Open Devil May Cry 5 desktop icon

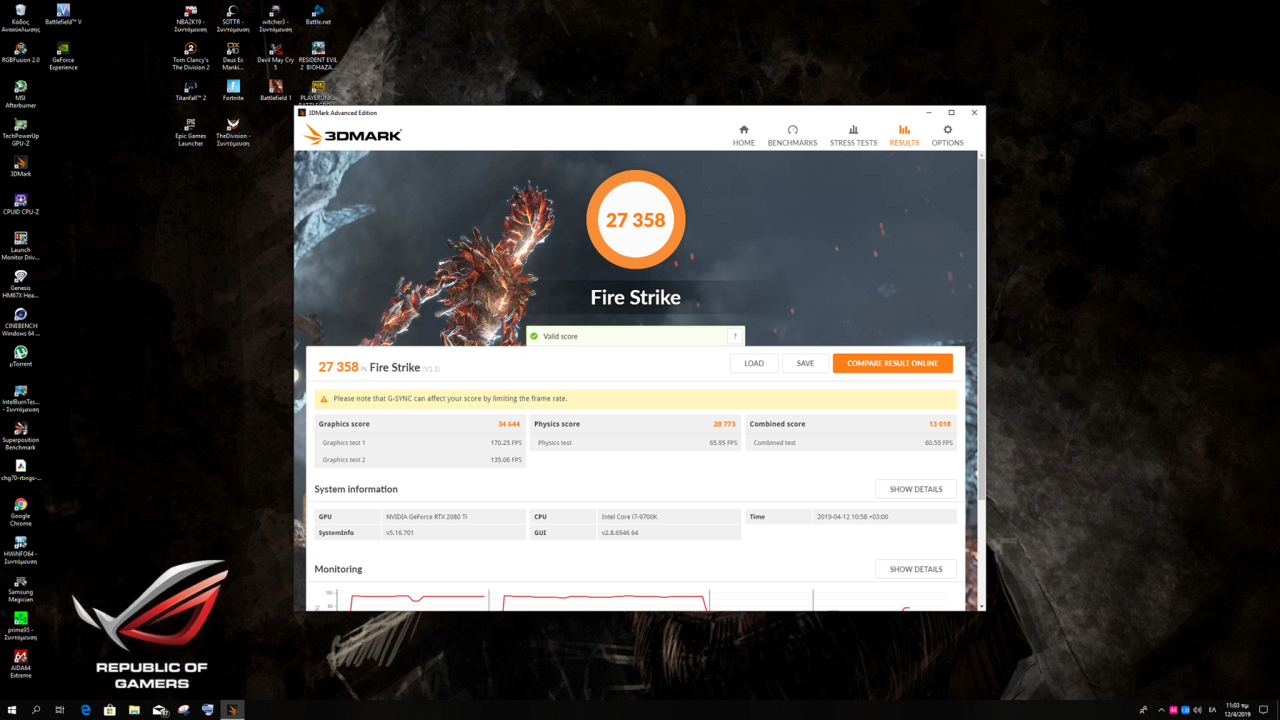[275, 56]
